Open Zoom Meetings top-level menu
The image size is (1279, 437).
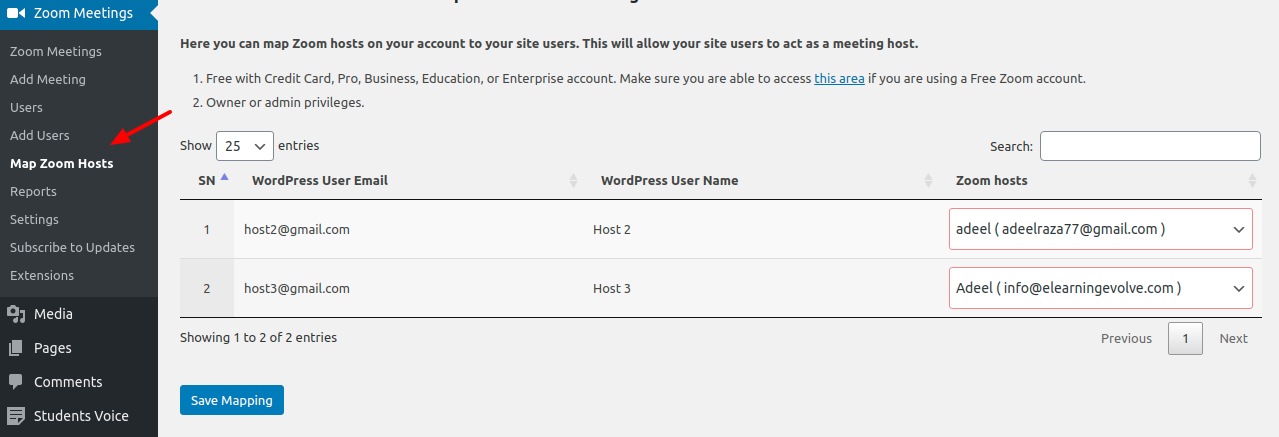coord(79,14)
